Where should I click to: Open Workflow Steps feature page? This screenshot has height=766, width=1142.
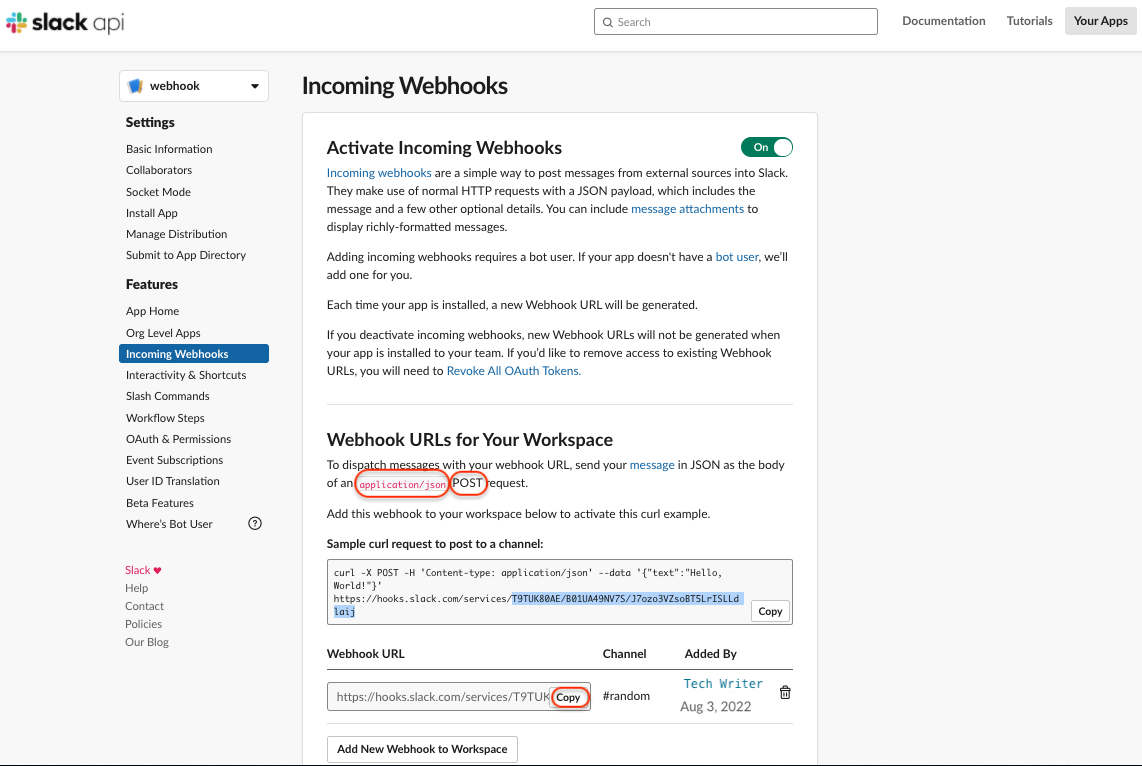pos(165,418)
